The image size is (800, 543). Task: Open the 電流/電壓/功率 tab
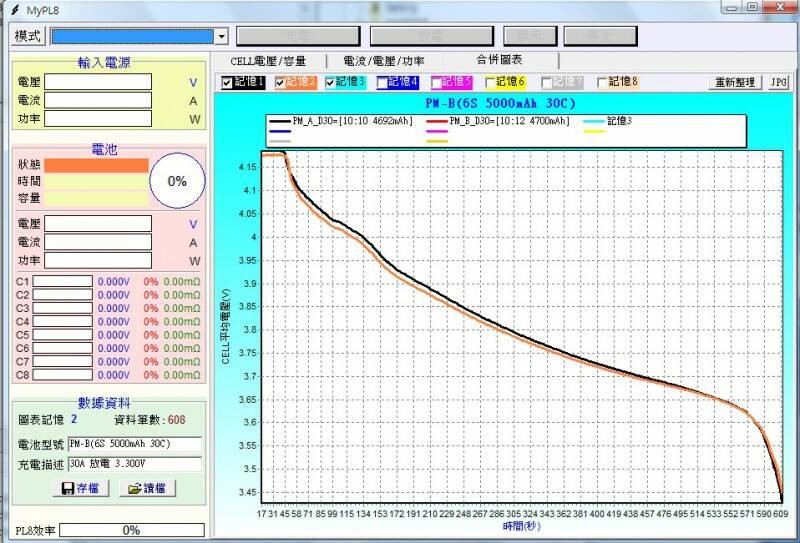pos(383,61)
